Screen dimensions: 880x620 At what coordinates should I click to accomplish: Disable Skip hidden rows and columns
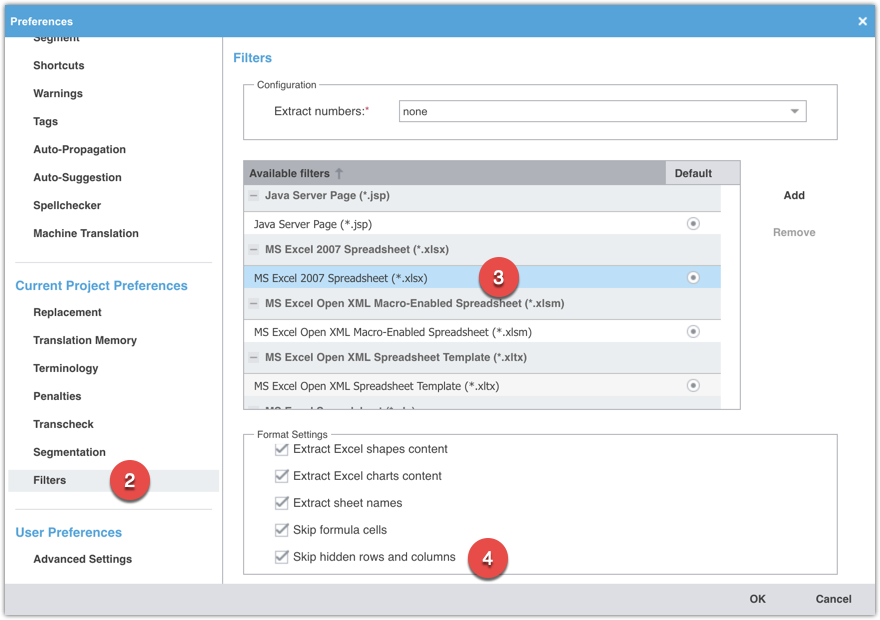coord(281,557)
